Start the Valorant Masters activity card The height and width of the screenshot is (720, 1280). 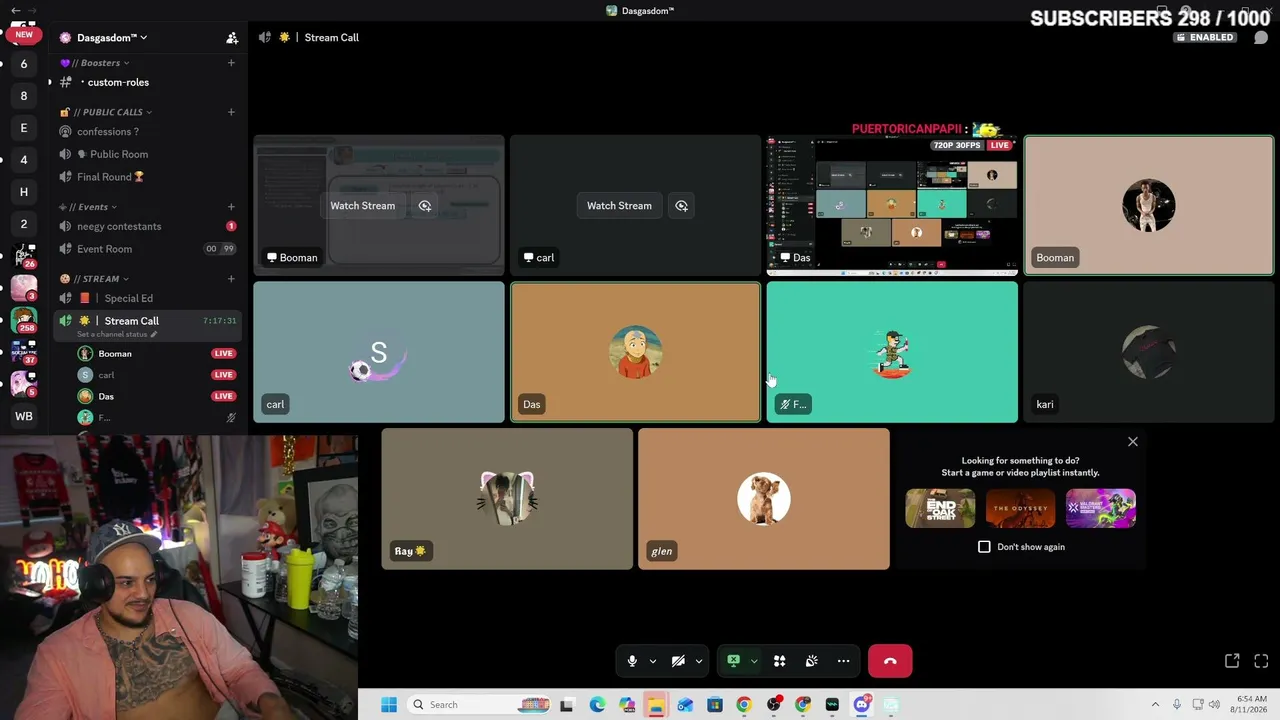pyautogui.click(x=1101, y=508)
